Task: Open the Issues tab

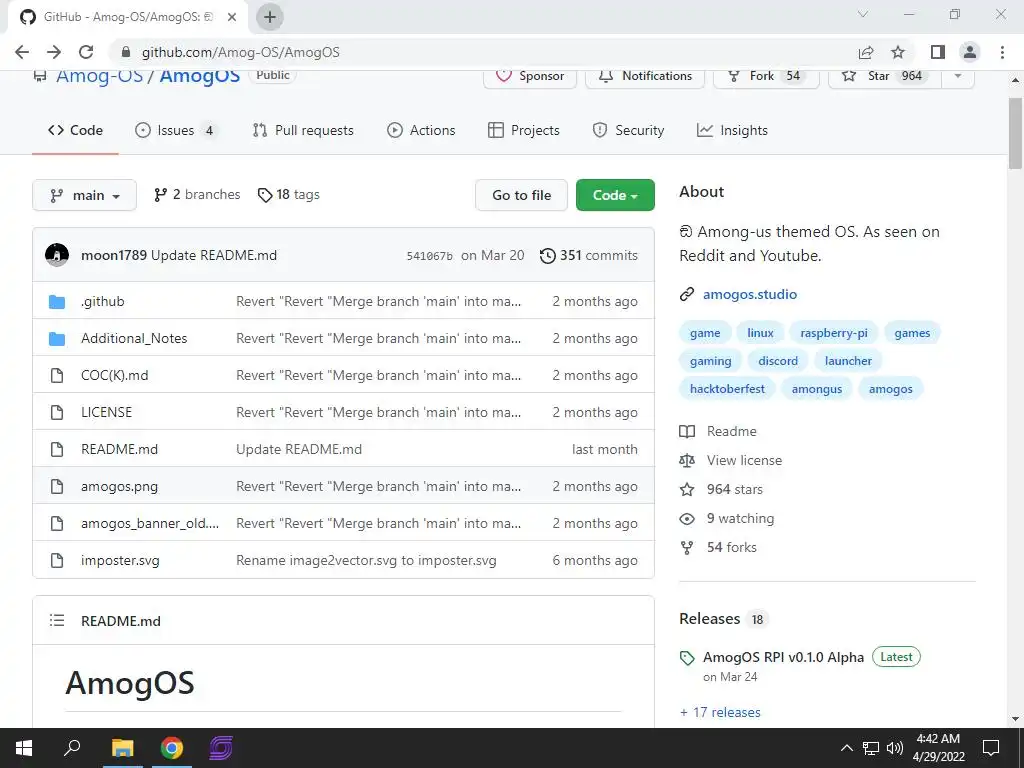Action: point(175,130)
